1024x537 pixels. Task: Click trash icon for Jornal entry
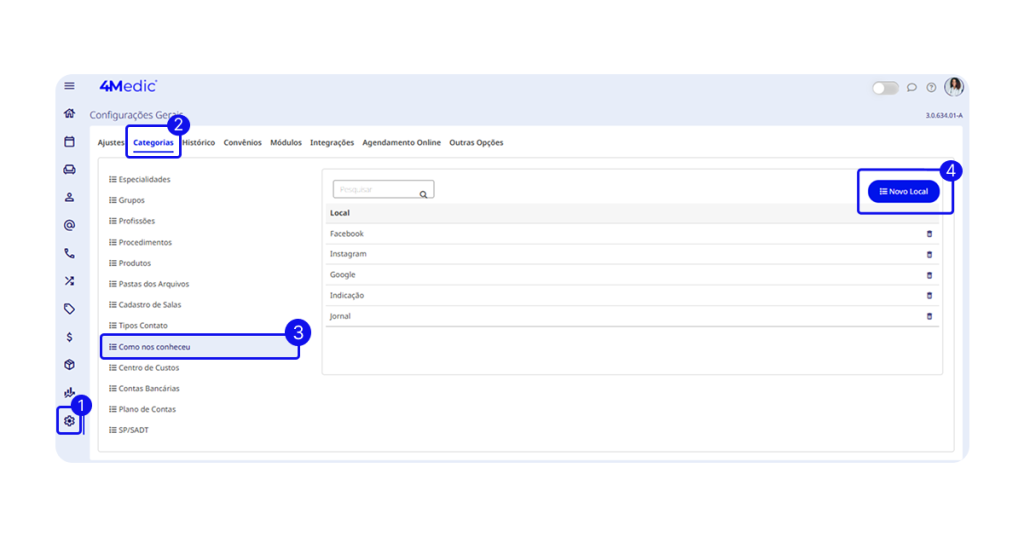pyautogui.click(x=929, y=316)
